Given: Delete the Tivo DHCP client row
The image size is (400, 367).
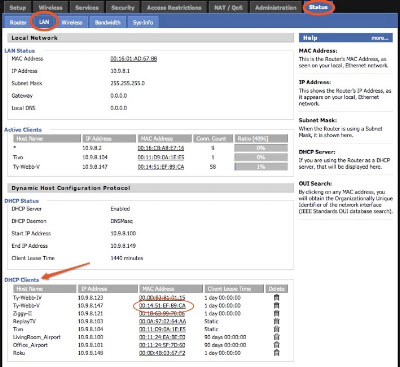Looking at the screenshot, I should [x=276, y=329].
